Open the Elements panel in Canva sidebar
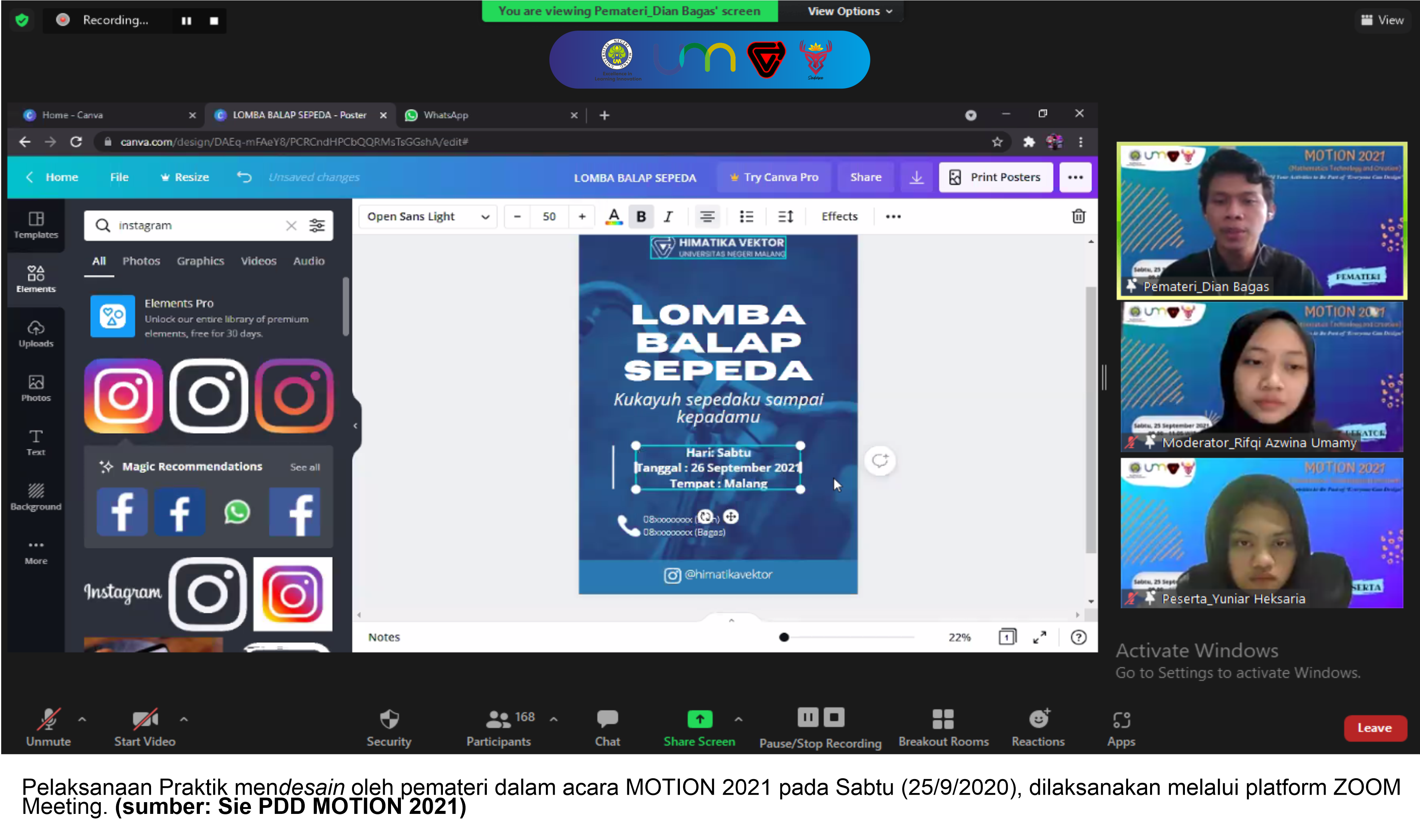Screen dimensions: 1420x840 click(x=36, y=279)
